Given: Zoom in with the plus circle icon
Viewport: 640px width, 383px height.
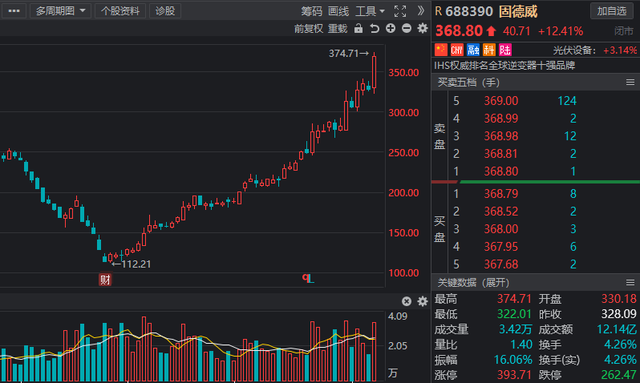Looking at the screenshot, I should (x=391, y=28).
